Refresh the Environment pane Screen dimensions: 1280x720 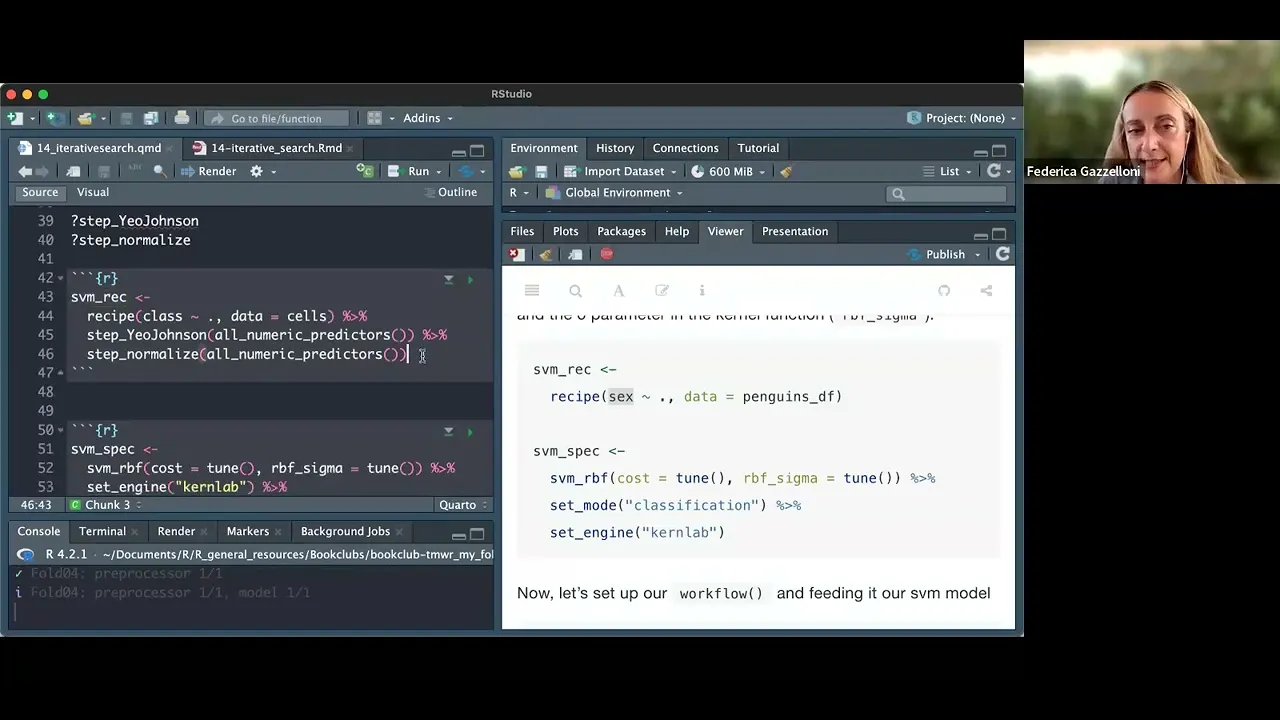(994, 171)
